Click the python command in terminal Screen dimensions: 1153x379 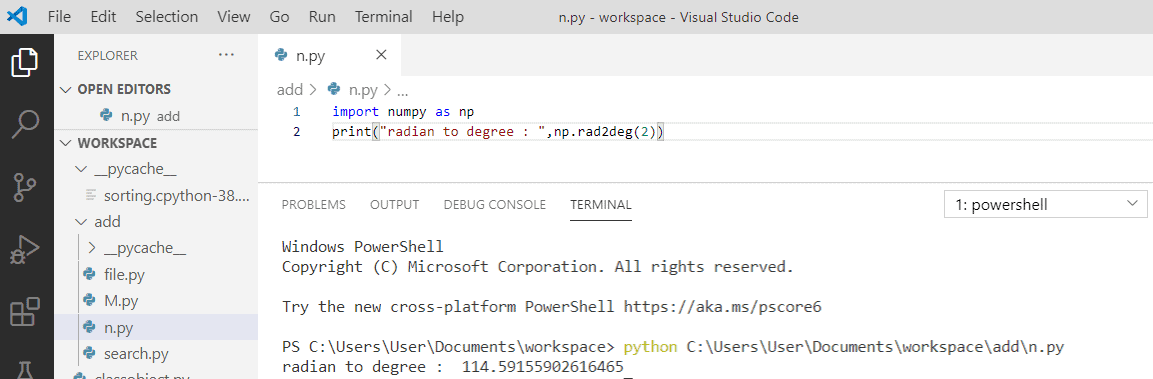[650, 347]
